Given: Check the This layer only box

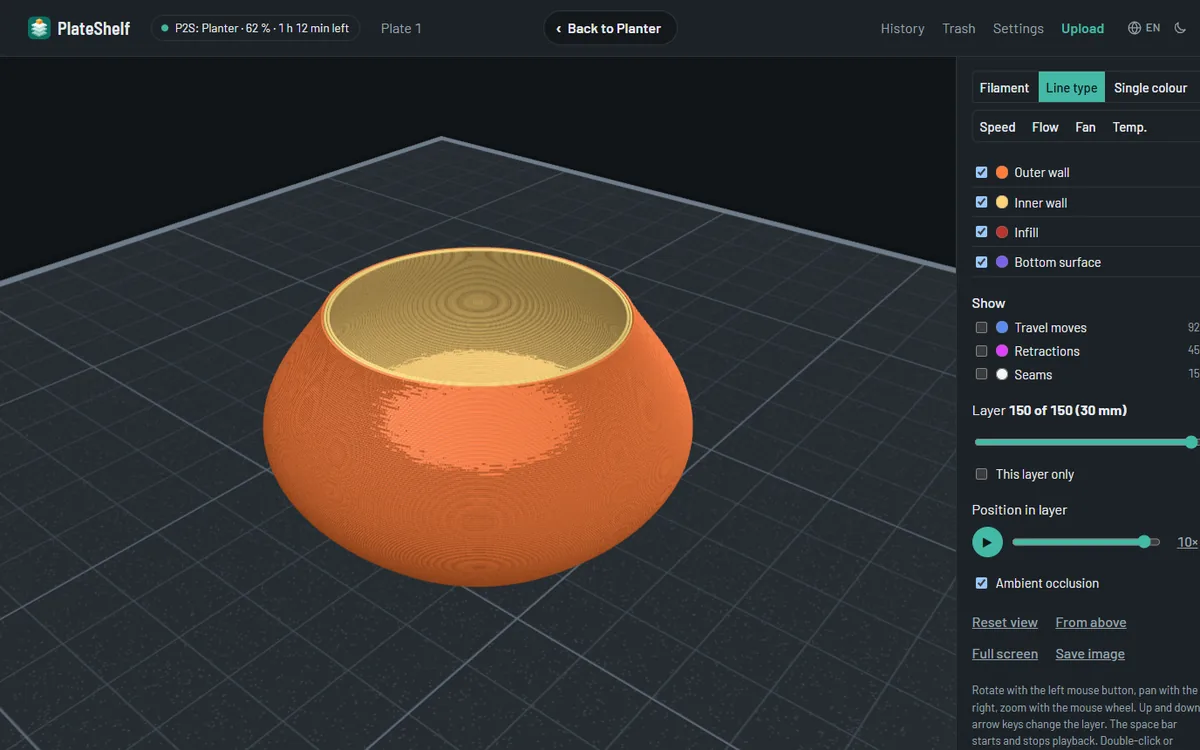Looking at the screenshot, I should point(981,474).
